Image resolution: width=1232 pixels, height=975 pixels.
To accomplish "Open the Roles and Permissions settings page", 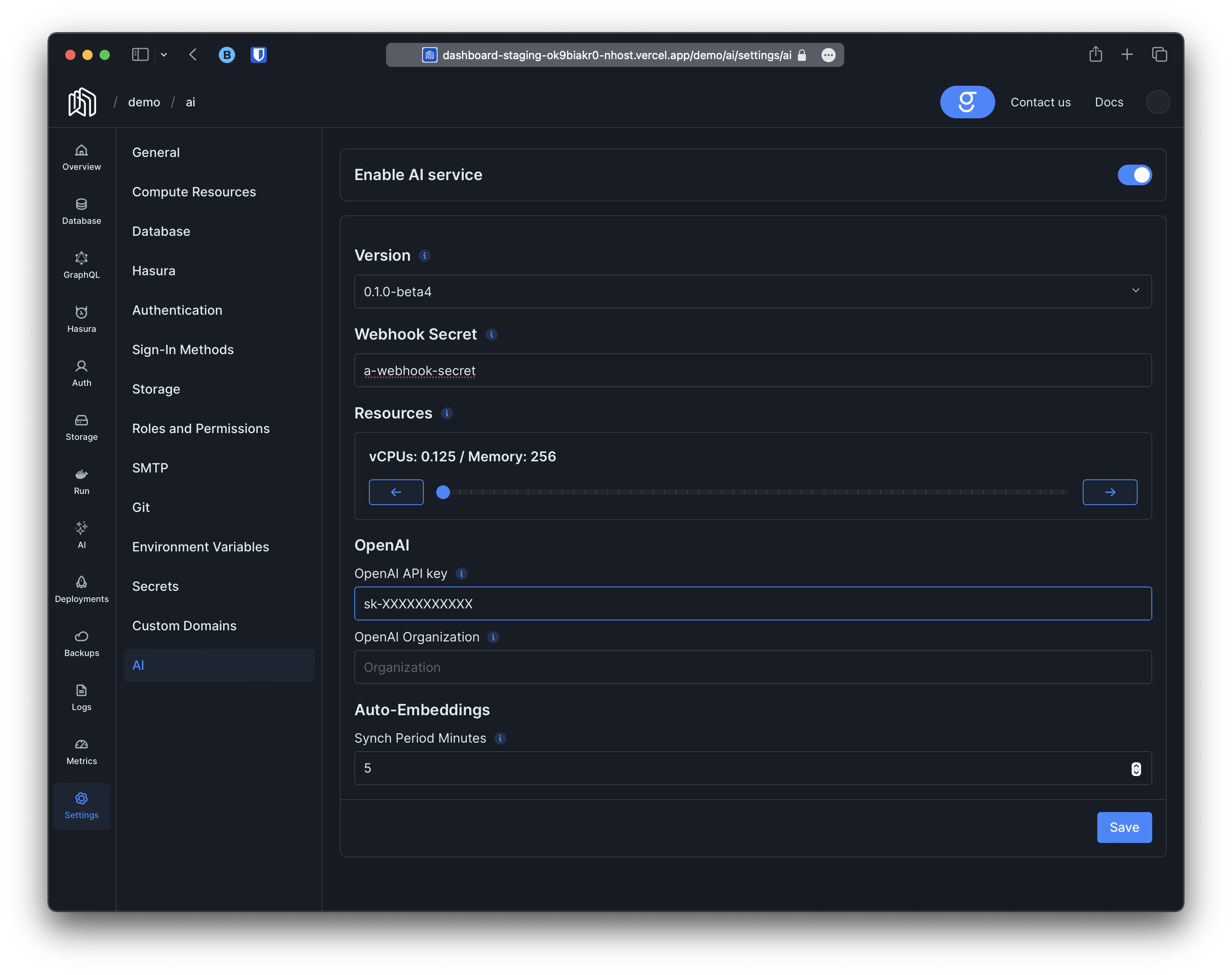I will pos(201,428).
